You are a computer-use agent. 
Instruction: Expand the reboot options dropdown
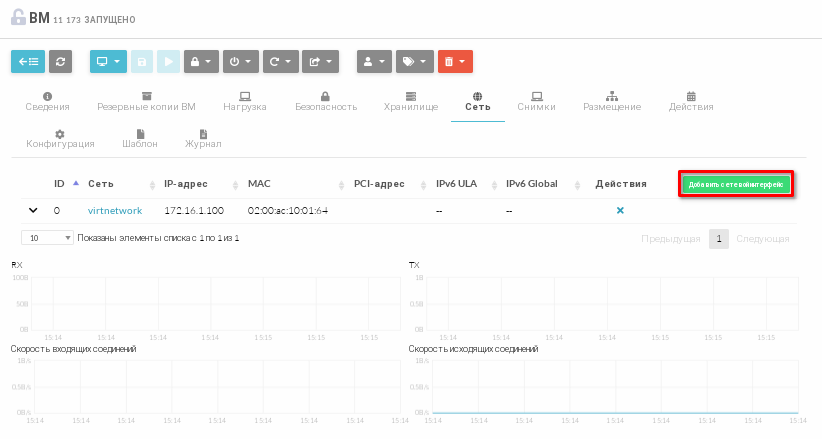pos(280,61)
